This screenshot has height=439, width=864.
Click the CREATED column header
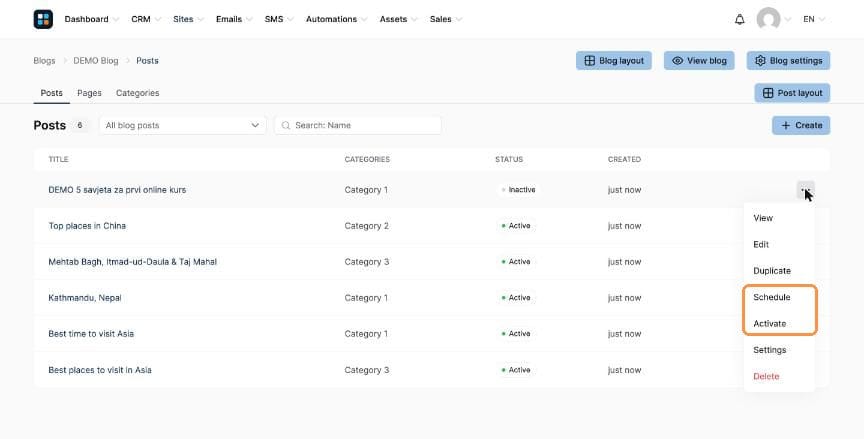624,159
